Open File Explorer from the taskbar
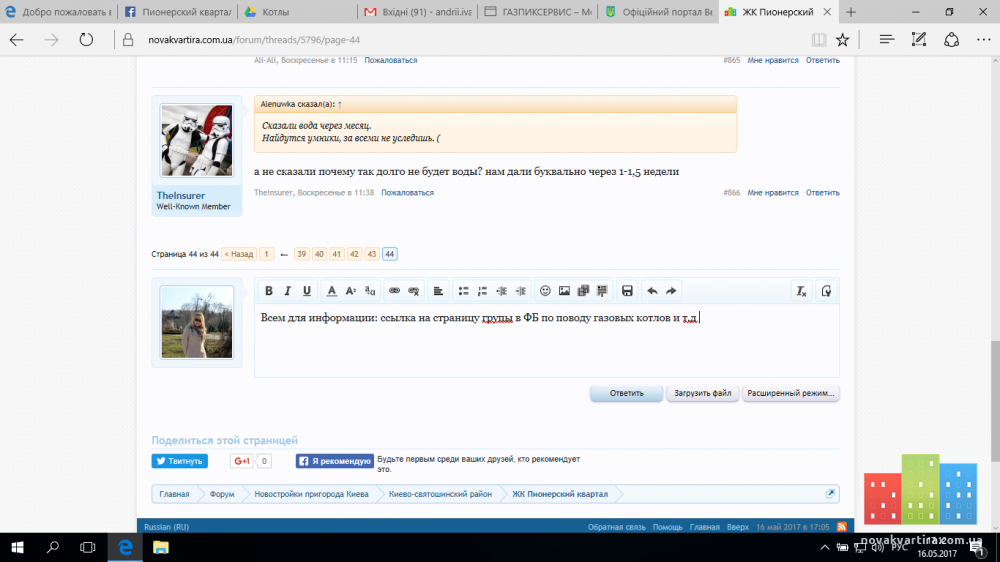This screenshot has width=1000, height=562. pyautogui.click(x=161, y=547)
